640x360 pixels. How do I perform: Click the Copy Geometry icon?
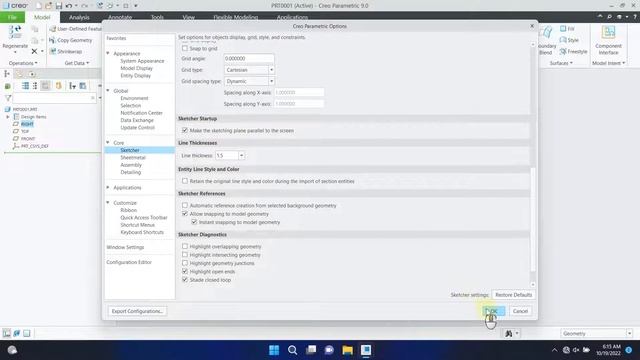coord(52,40)
